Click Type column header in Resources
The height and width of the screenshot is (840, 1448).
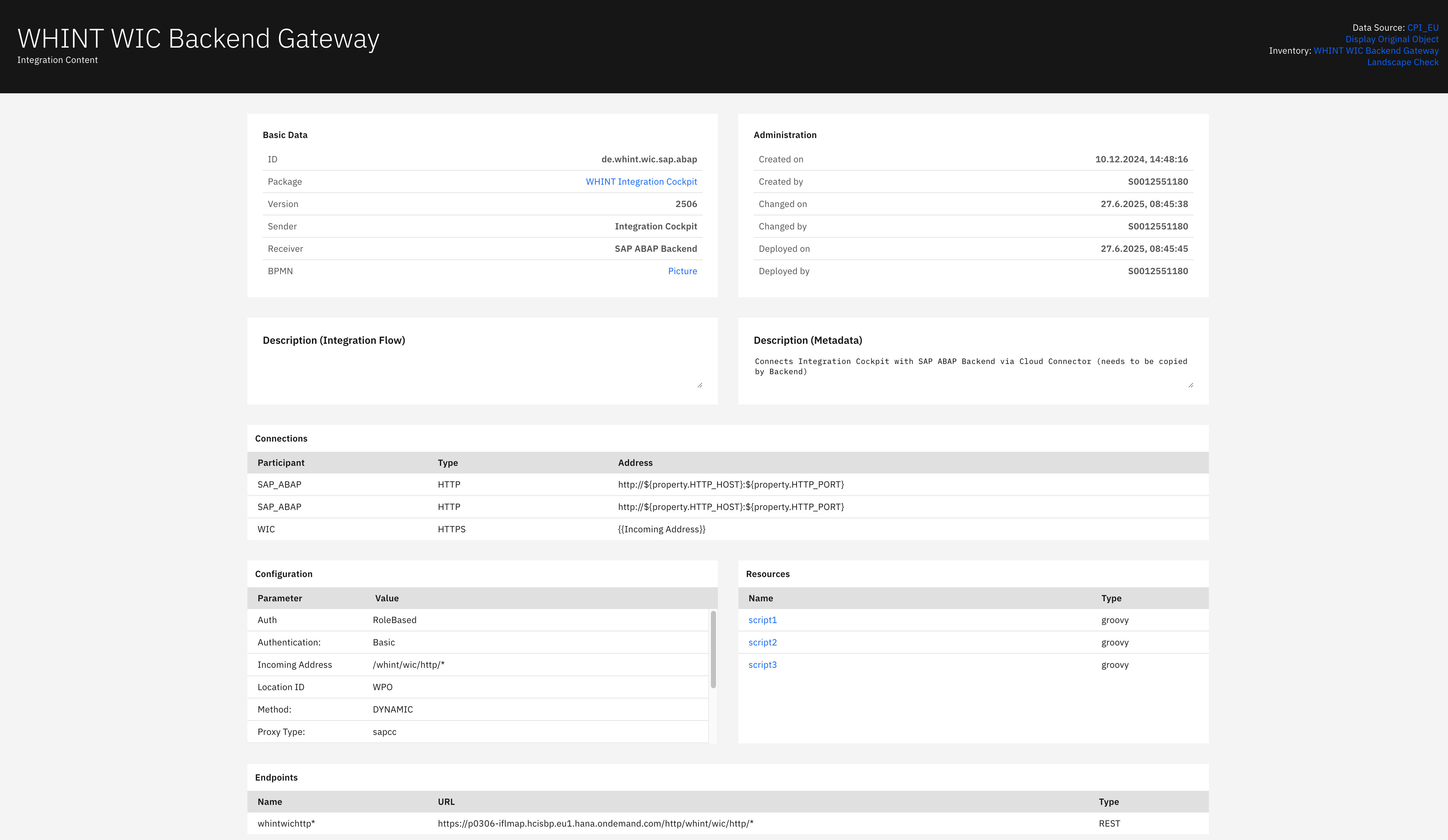1111,598
